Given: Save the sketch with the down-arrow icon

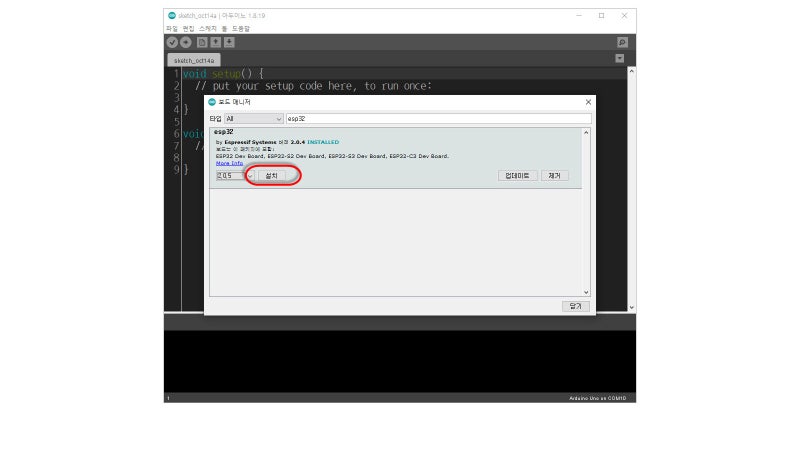Looking at the screenshot, I should pos(229,42).
